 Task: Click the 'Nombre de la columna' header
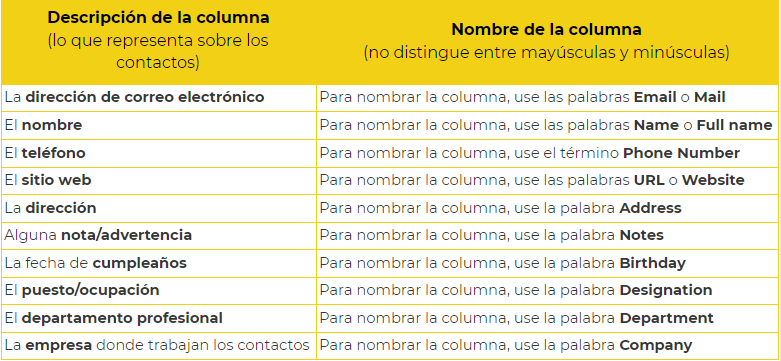point(546,30)
